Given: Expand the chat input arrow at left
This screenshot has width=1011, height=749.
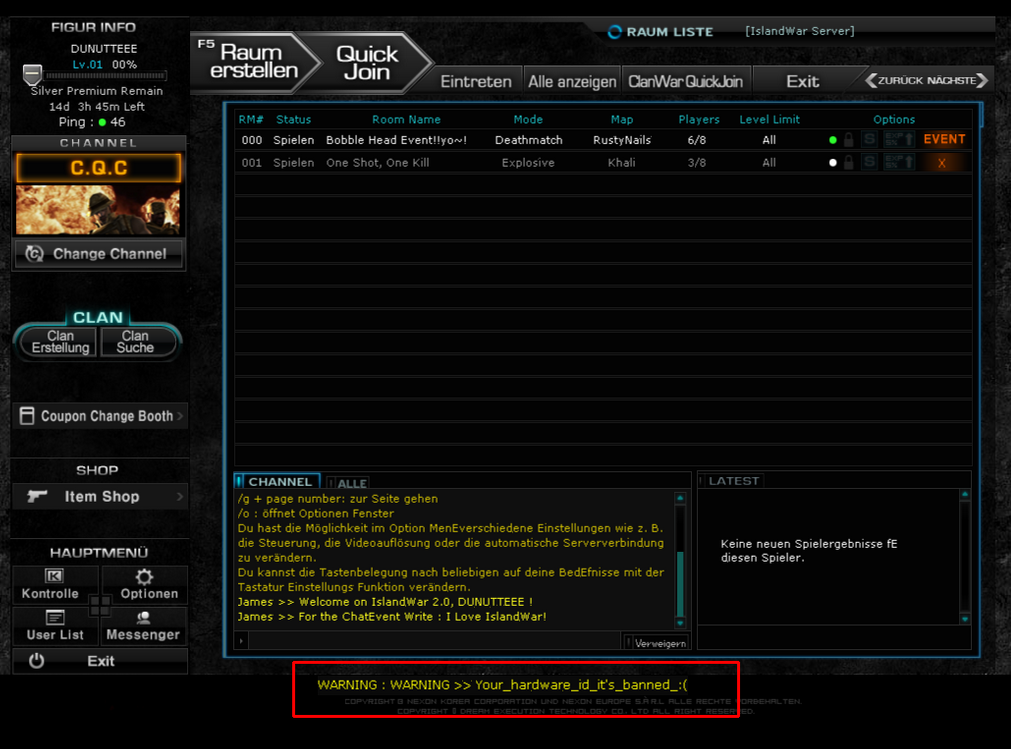Looking at the screenshot, I should 241,641.
